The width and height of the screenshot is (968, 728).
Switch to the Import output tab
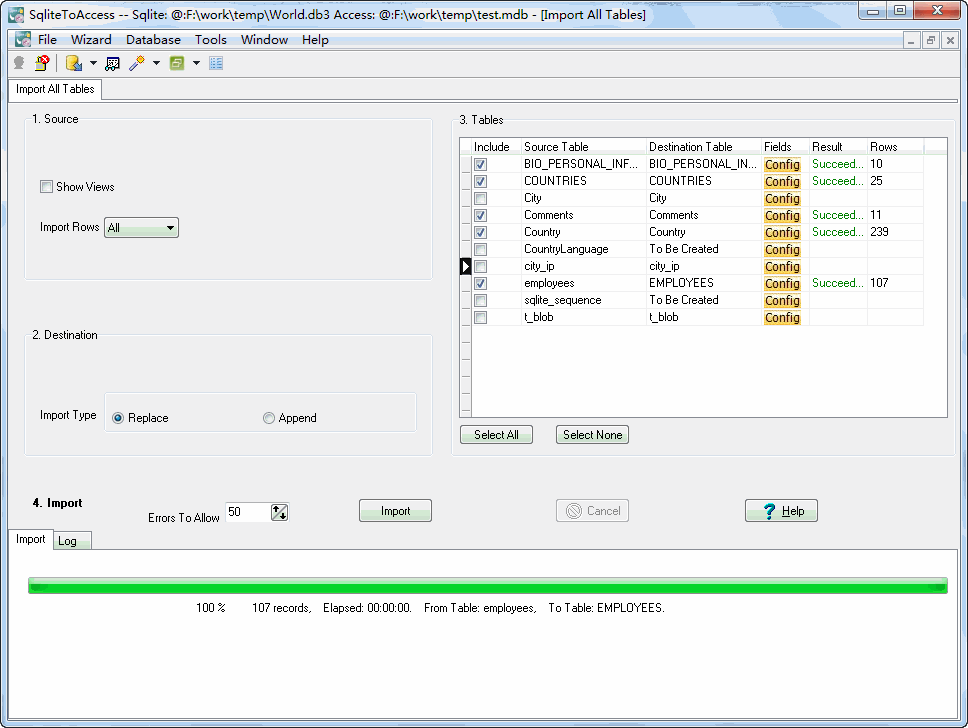tap(30, 539)
